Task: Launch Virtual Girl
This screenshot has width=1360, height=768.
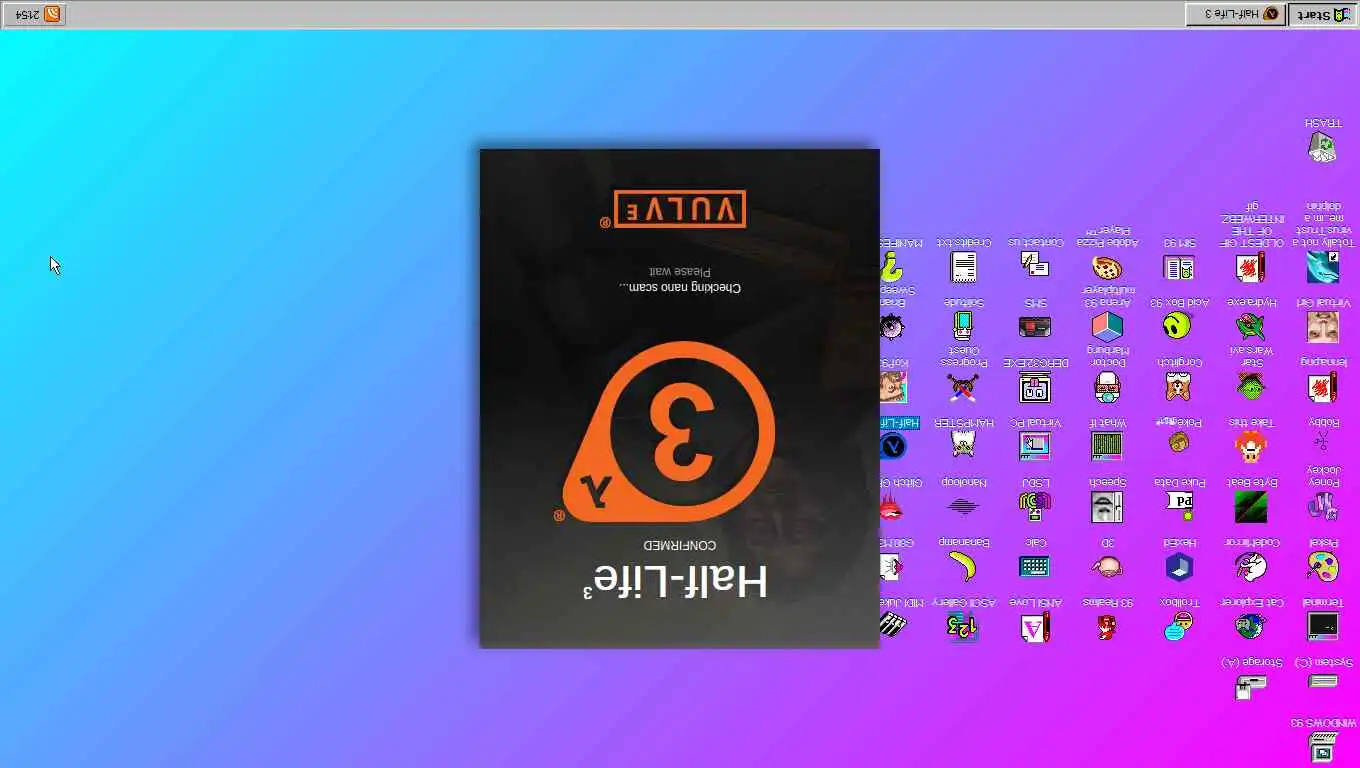Action: 1322,326
